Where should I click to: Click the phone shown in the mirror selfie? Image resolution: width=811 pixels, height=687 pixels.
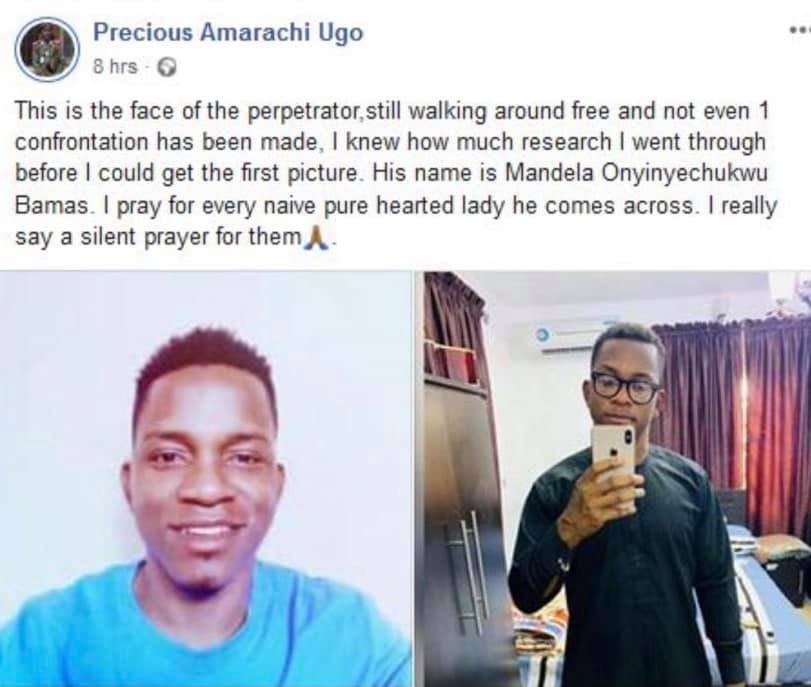[613, 449]
